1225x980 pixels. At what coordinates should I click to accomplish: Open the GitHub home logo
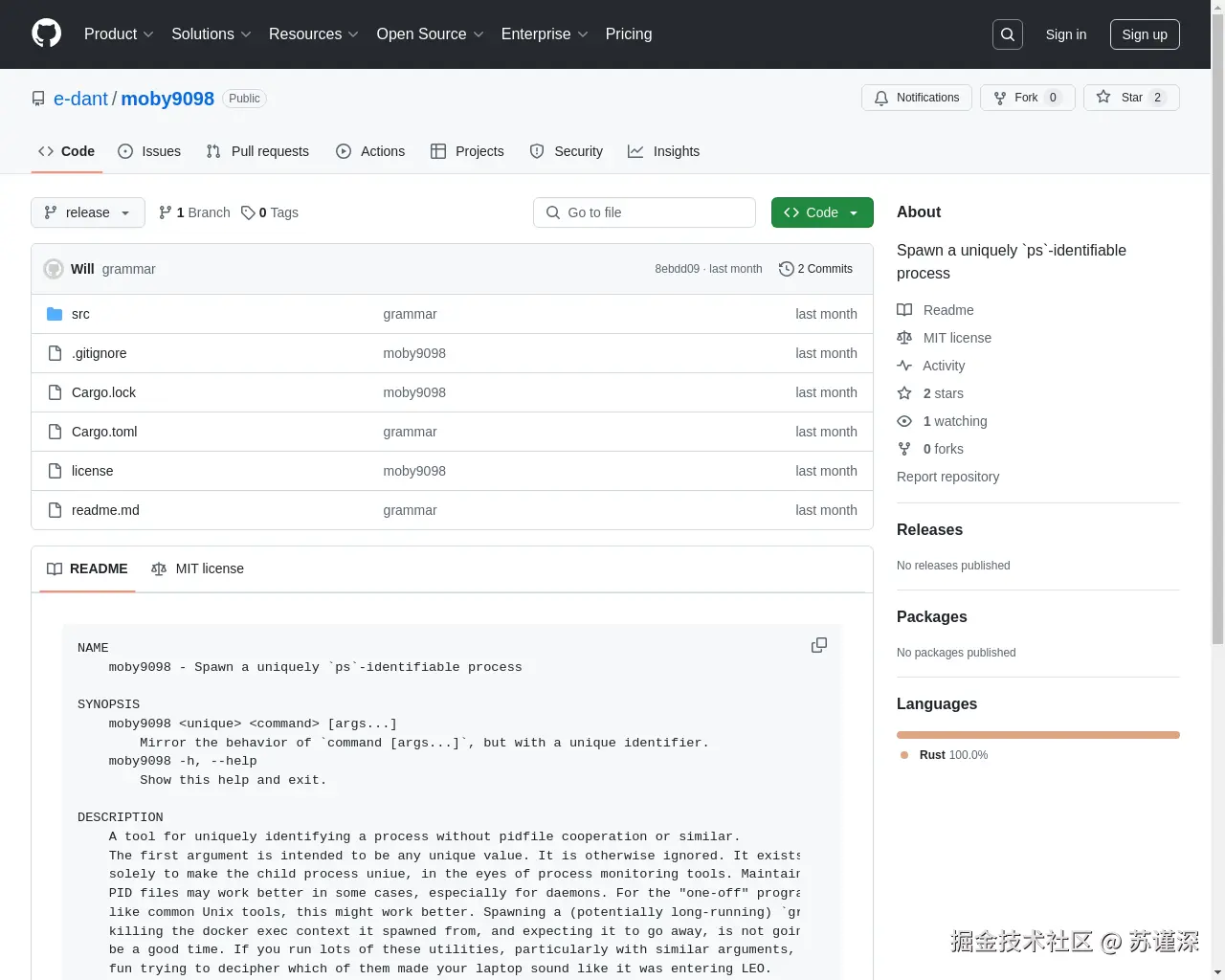(46, 33)
